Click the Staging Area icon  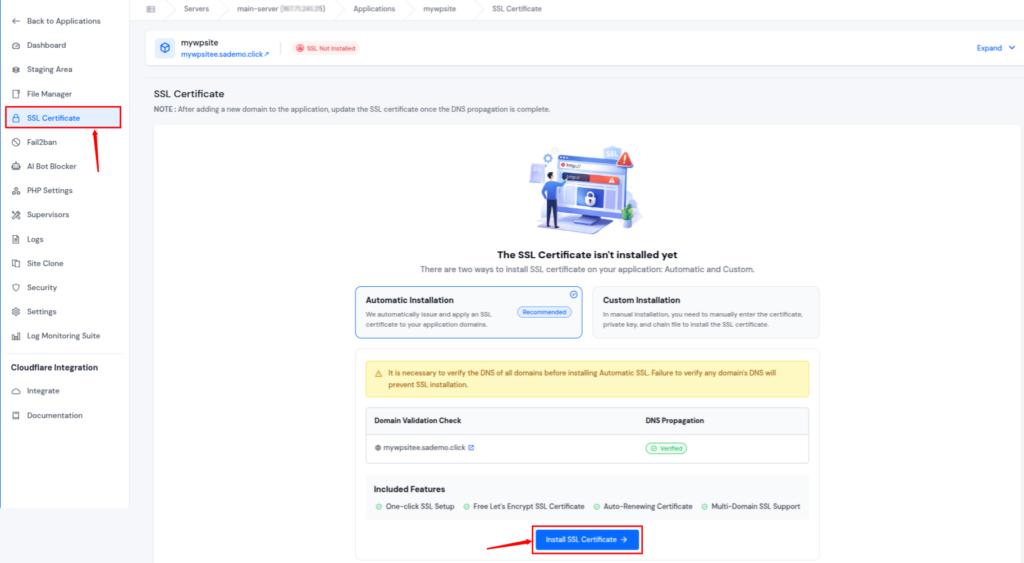tap(16, 69)
